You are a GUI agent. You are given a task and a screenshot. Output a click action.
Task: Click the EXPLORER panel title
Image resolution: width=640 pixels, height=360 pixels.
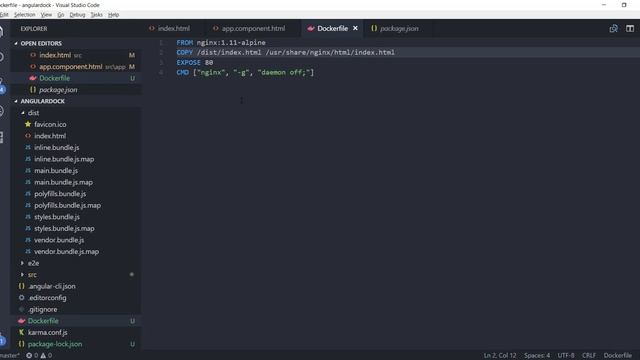click(x=34, y=29)
